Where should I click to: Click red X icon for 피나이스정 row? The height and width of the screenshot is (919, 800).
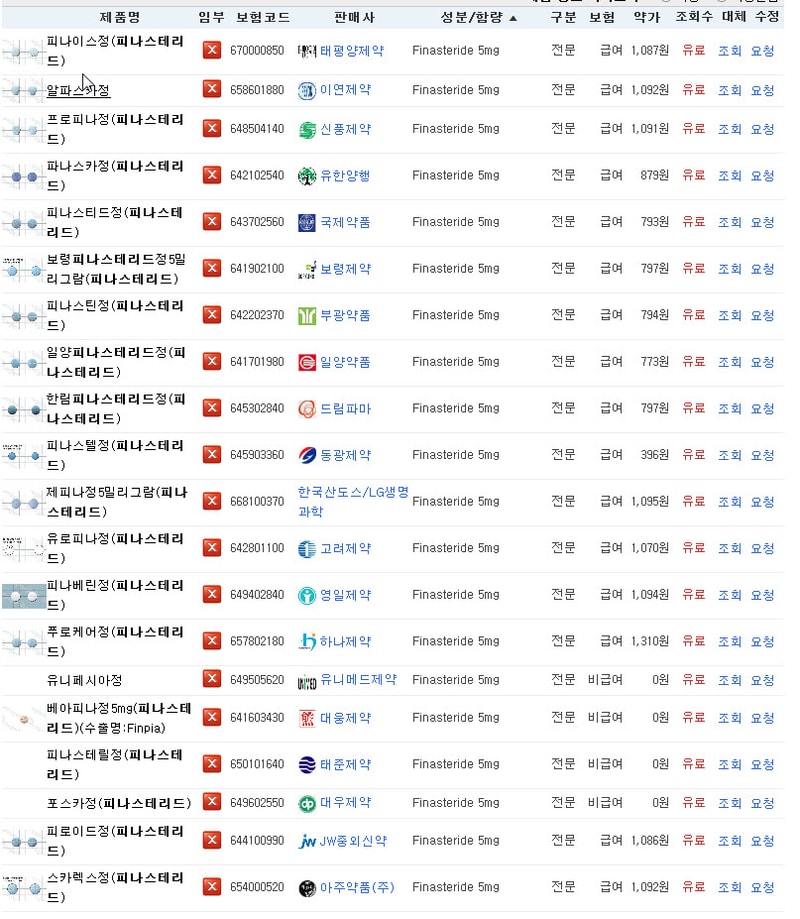pyautogui.click(x=212, y=50)
